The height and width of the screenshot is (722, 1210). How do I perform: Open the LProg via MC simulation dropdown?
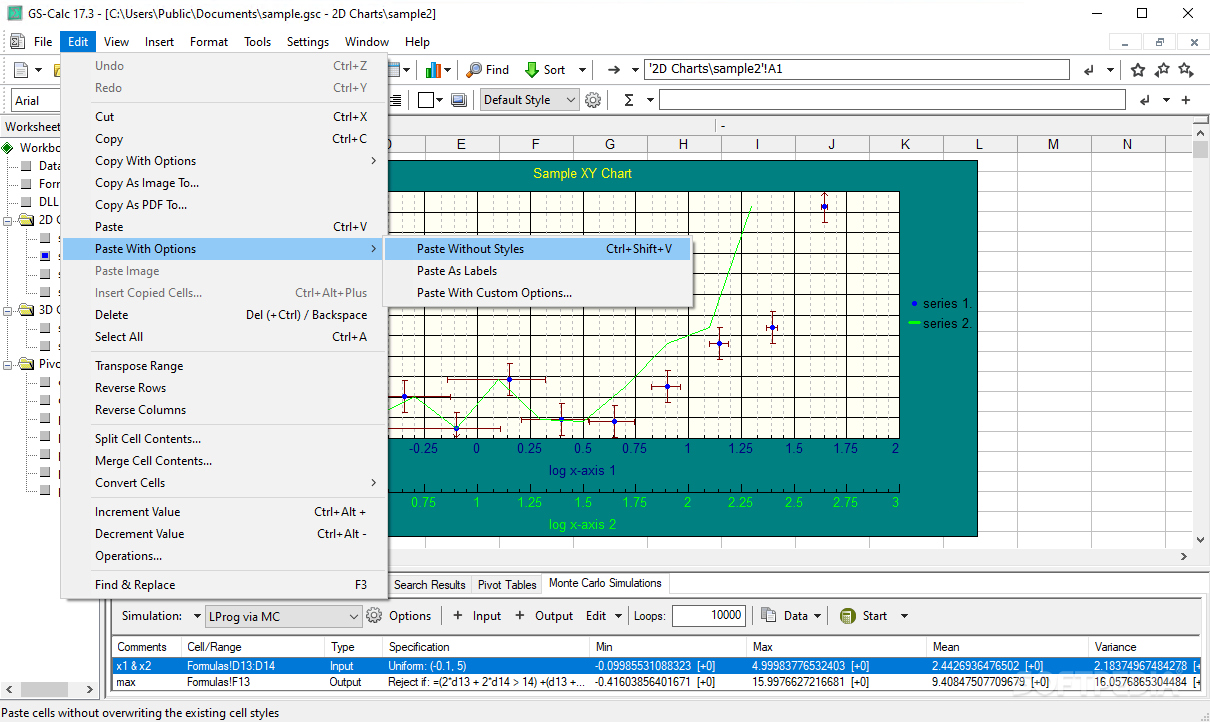pyautogui.click(x=283, y=616)
